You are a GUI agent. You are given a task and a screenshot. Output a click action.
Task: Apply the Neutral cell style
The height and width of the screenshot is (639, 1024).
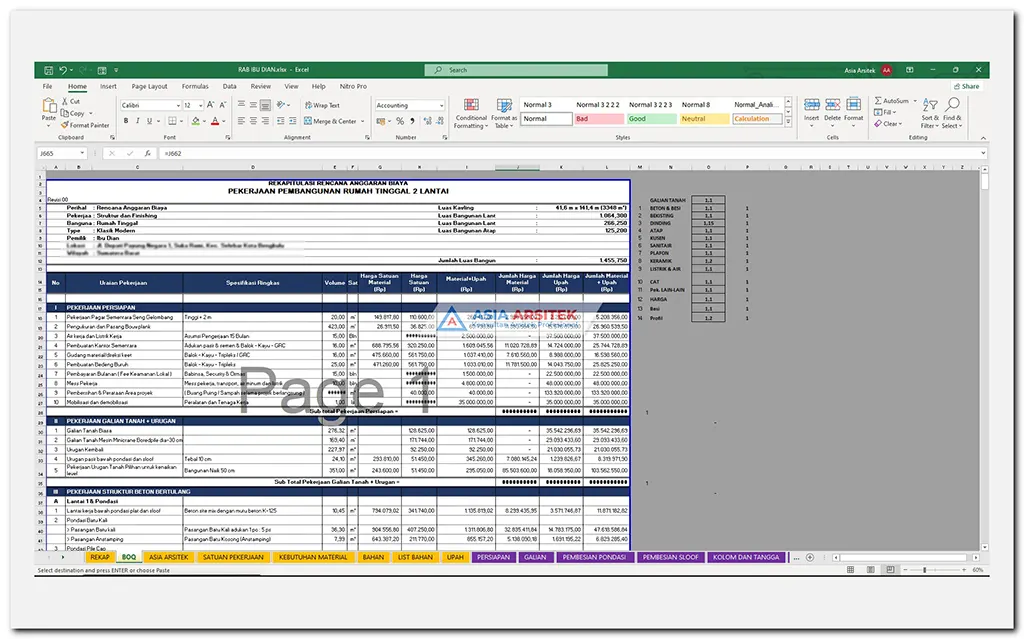coord(704,119)
